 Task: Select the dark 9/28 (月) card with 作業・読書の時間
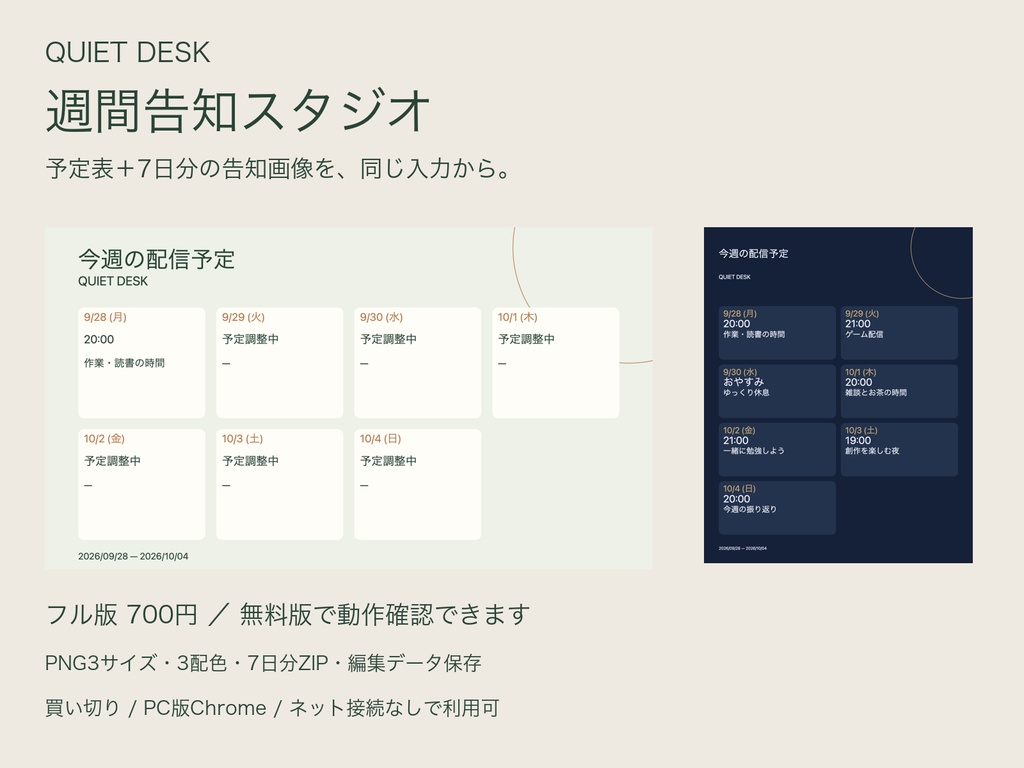point(777,332)
